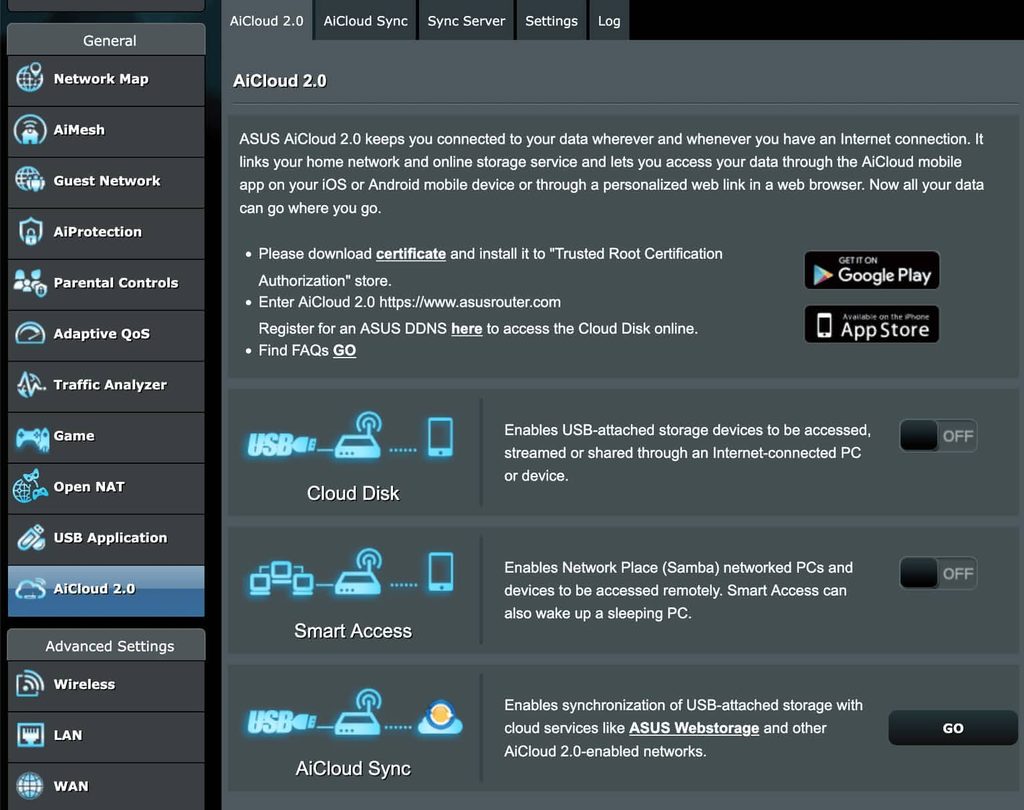Open the Settings tab
The height and width of the screenshot is (810, 1024).
[551, 20]
